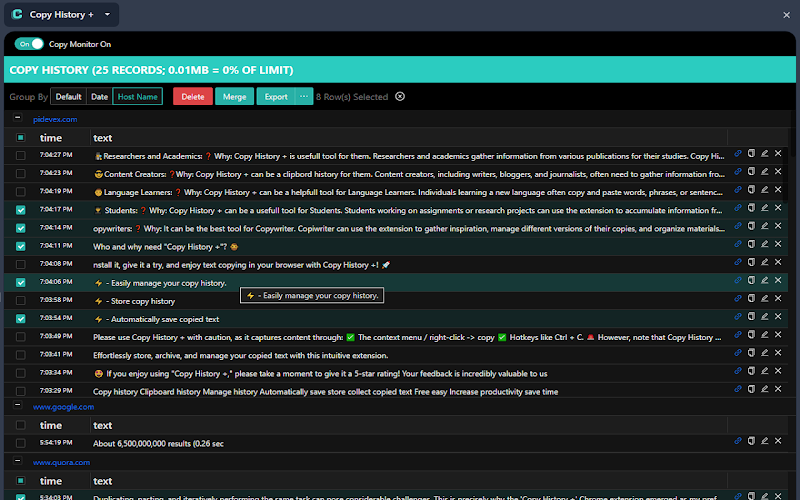Viewport: 800px width, 500px height.
Task: Open the pidevex.com host link
Action: [x=55, y=119]
